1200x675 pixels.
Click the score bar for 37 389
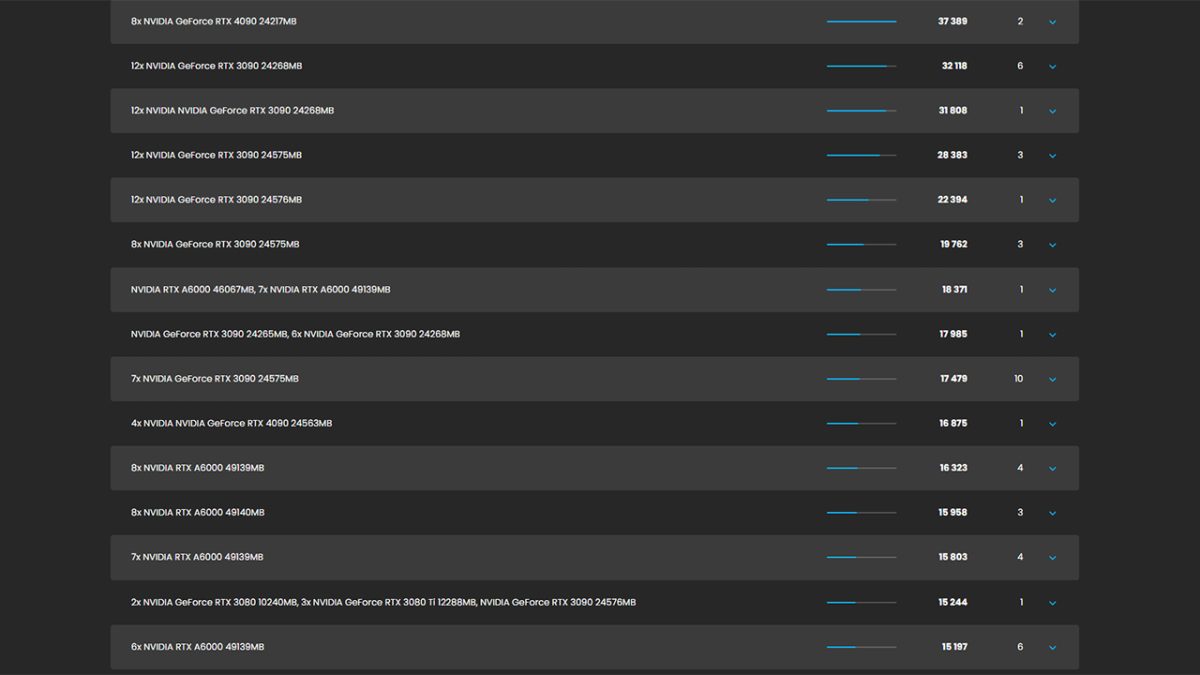tap(861, 21)
